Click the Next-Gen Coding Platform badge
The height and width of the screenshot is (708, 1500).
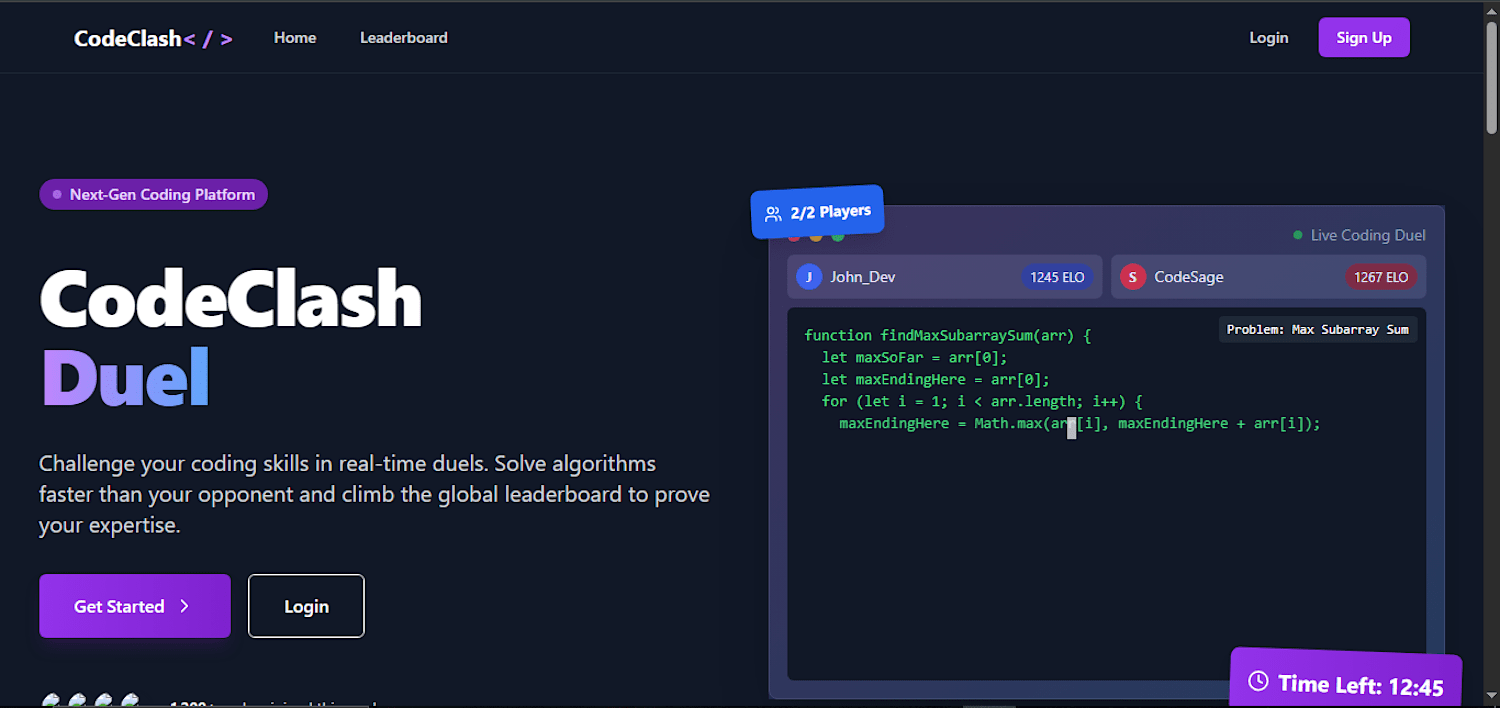tap(154, 194)
